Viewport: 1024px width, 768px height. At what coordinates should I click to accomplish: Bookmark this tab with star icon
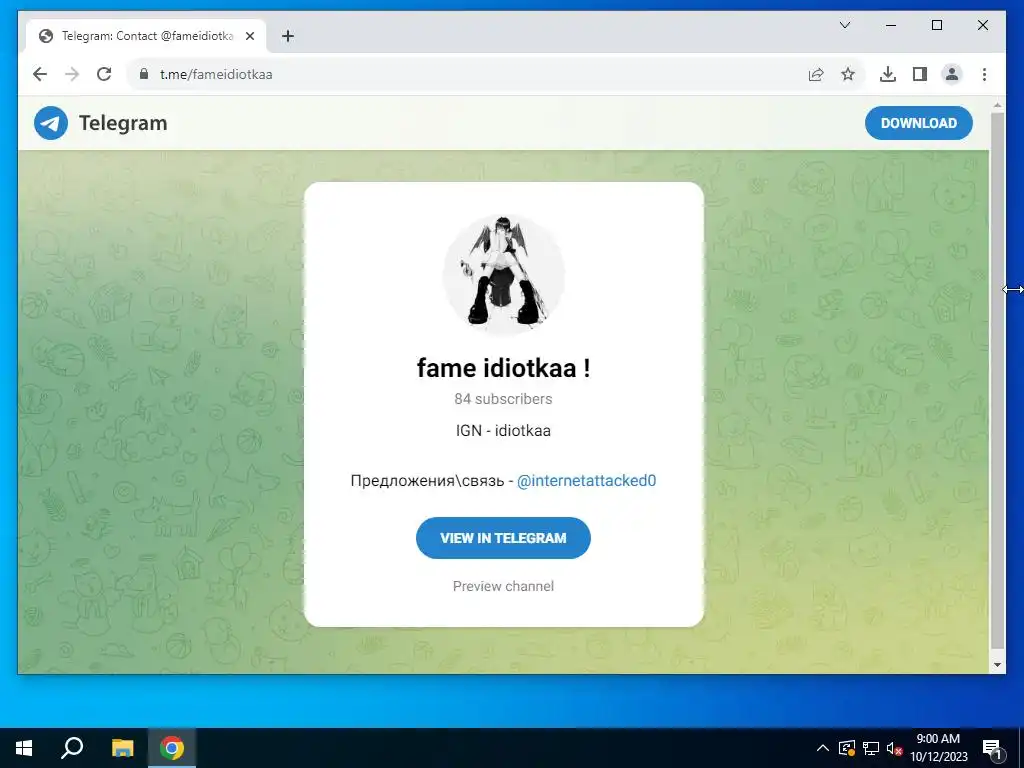click(x=848, y=74)
